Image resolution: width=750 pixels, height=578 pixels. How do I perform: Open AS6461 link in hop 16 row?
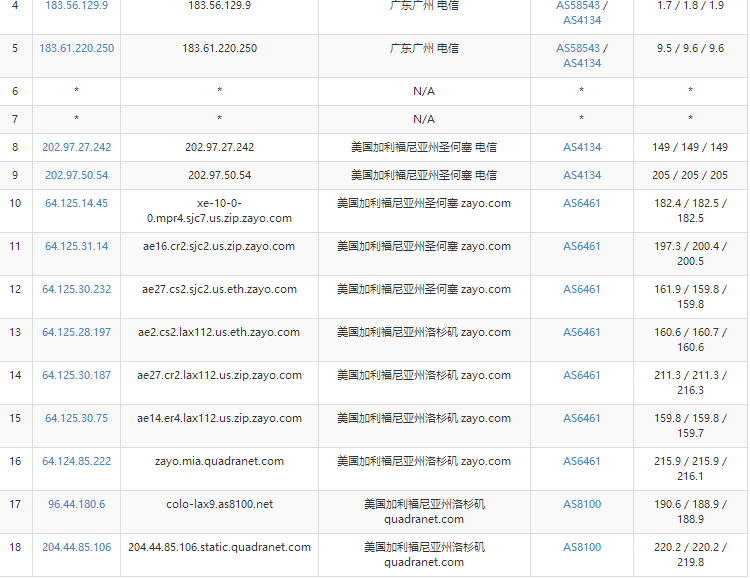pyautogui.click(x=582, y=462)
